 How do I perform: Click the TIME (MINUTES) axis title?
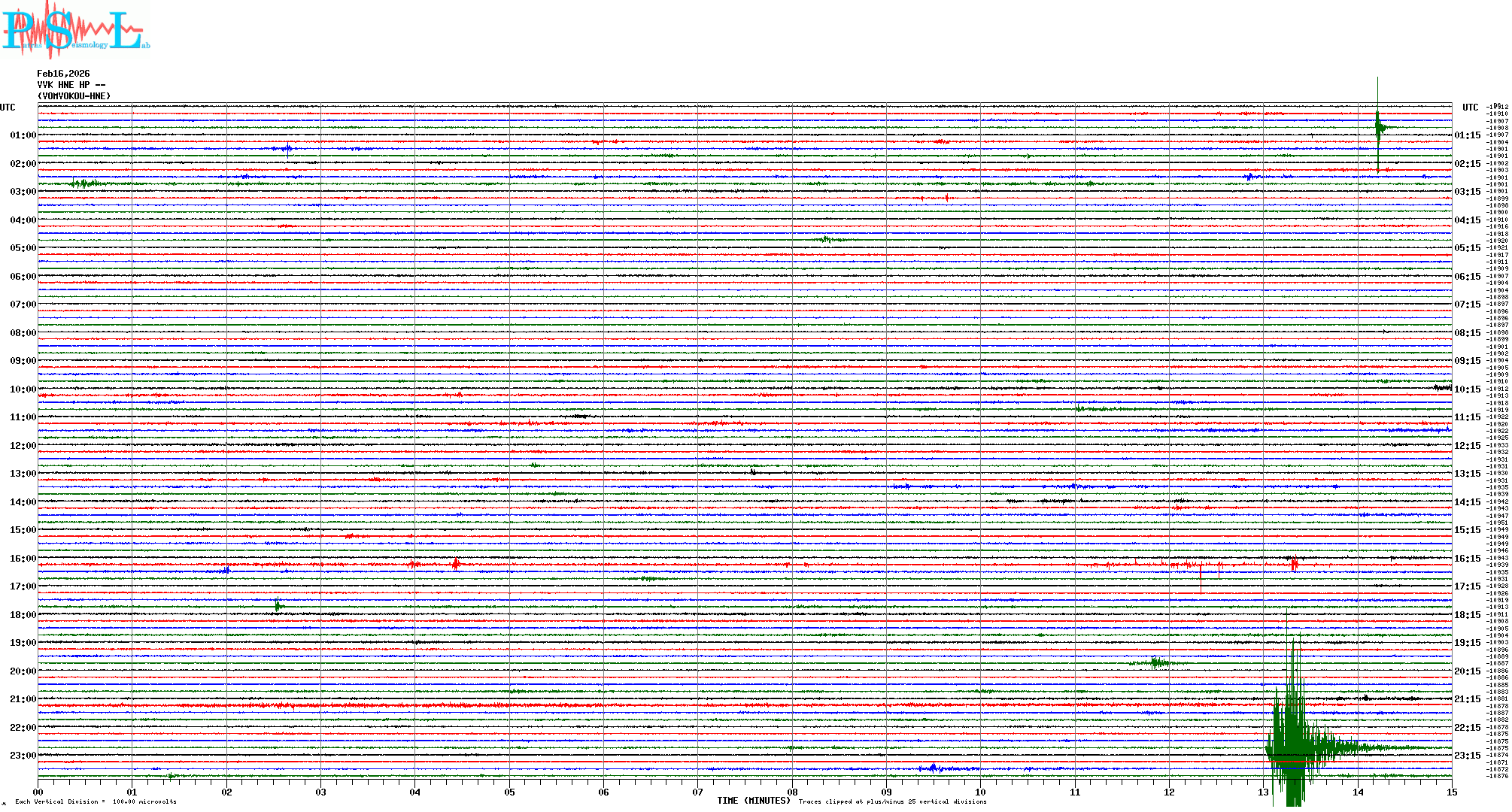click(x=754, y=801)
